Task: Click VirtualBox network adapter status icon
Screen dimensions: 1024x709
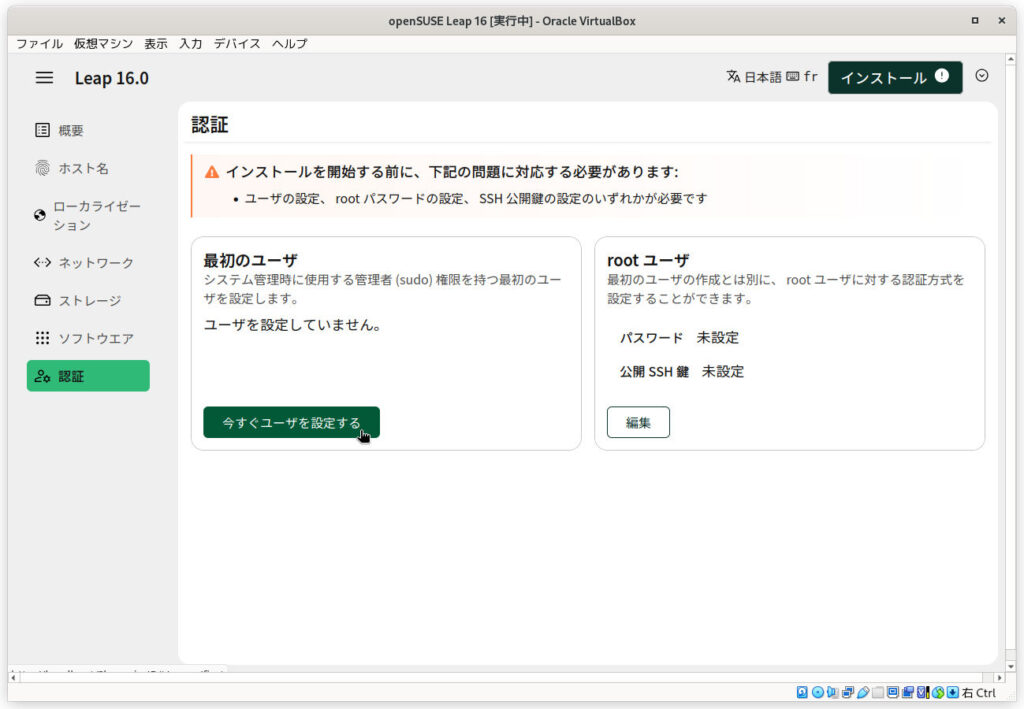Action: click(848, 692)
